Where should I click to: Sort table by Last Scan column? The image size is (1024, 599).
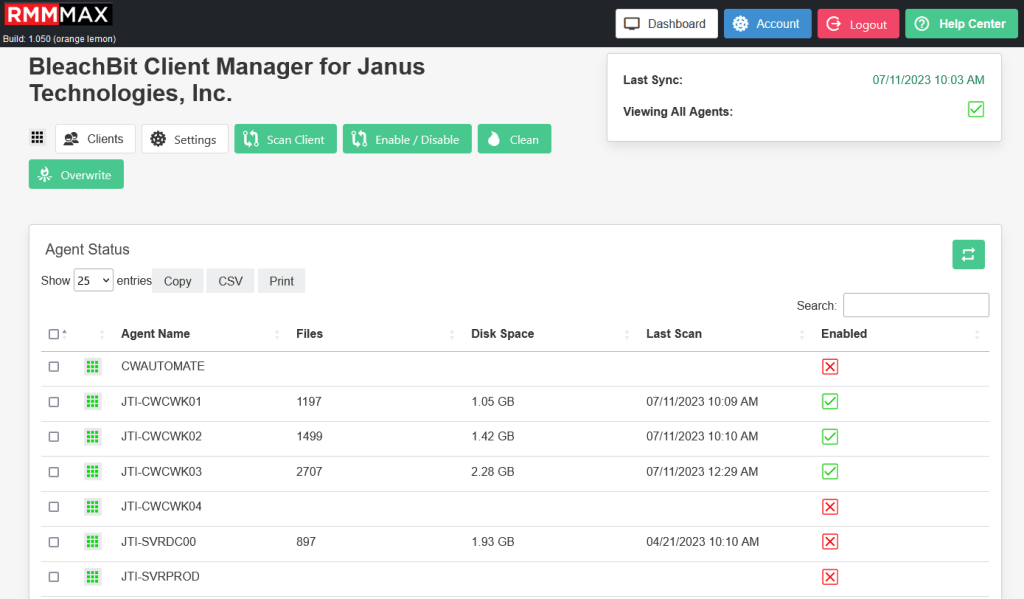(674, 334)
